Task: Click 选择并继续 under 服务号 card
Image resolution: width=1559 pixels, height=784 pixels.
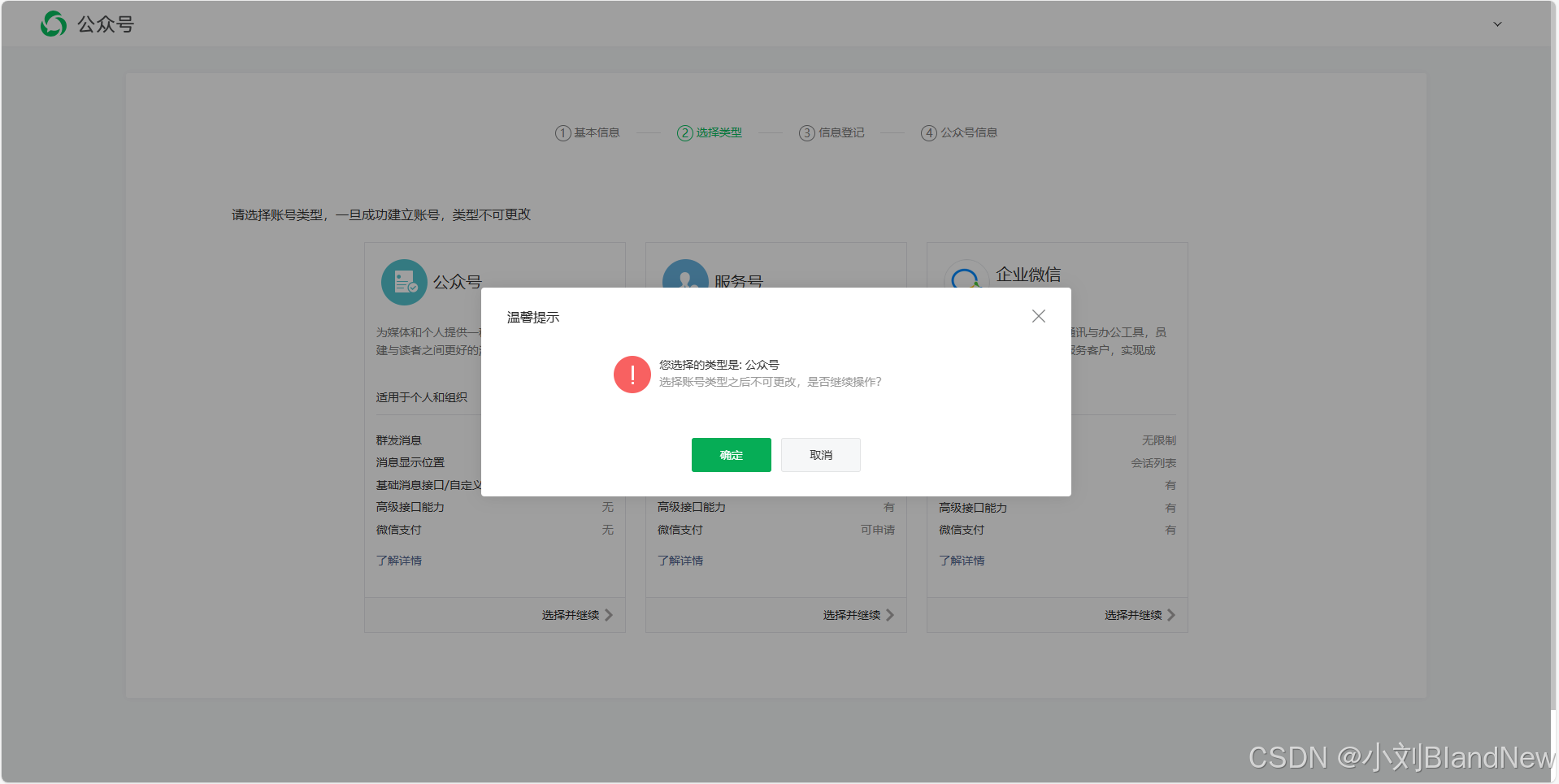Action: coord(852,615)
